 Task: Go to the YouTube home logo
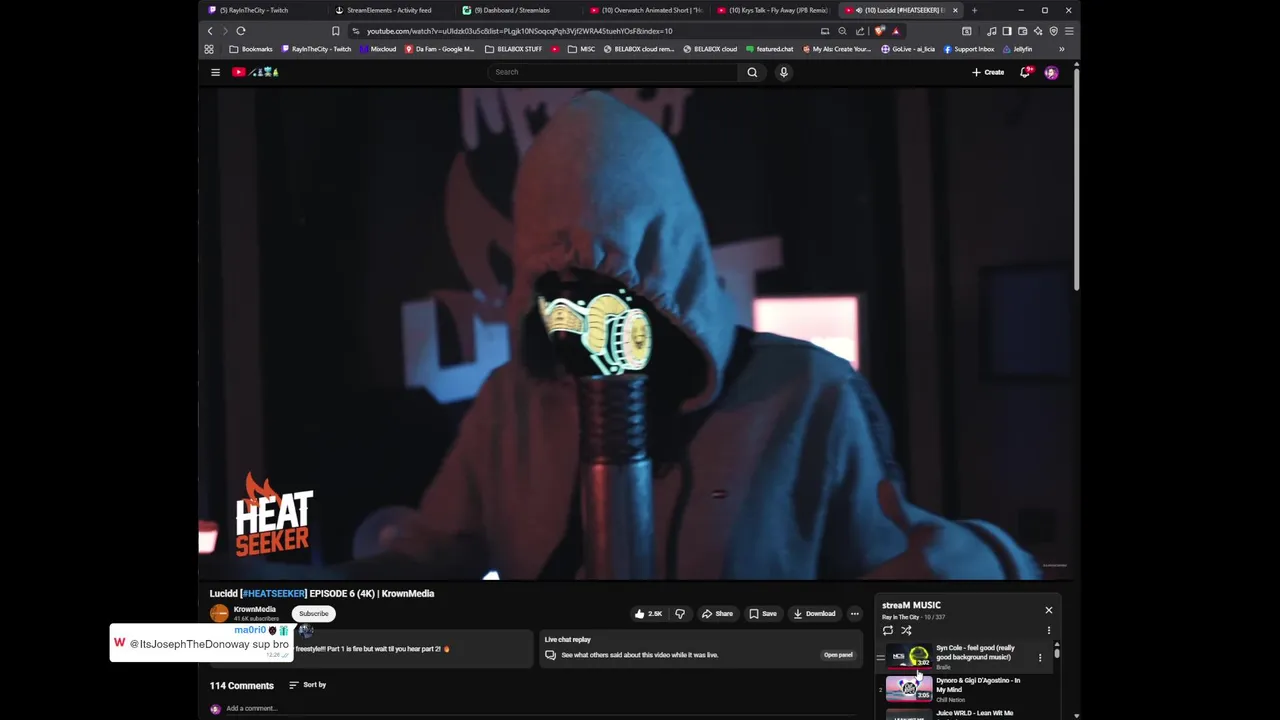[255, 72]
